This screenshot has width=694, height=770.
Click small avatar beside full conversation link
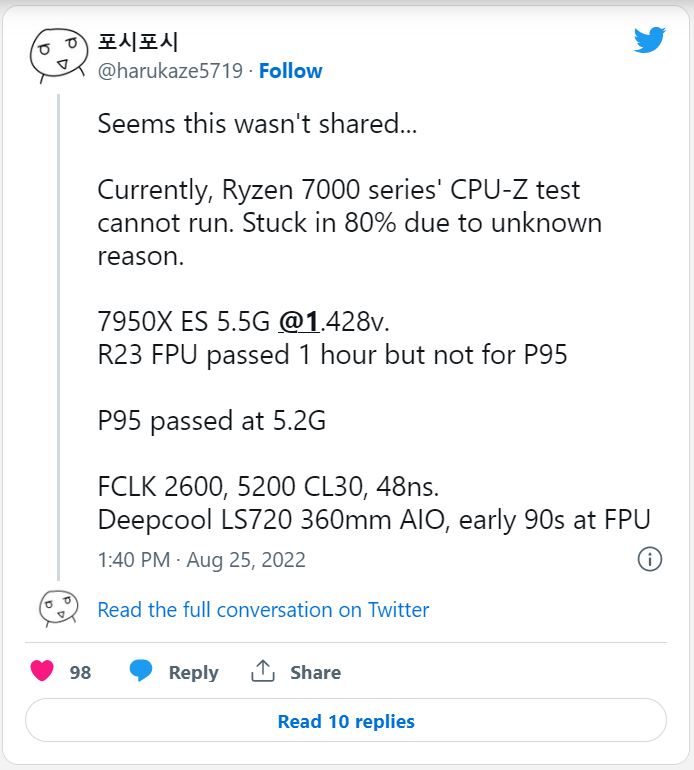pos(57,609)
